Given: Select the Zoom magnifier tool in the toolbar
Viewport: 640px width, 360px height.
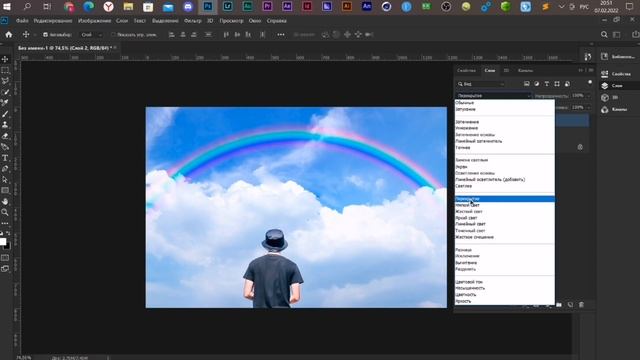Looking at the screenshot, I should pyautogui.click(x=5, y=212).
